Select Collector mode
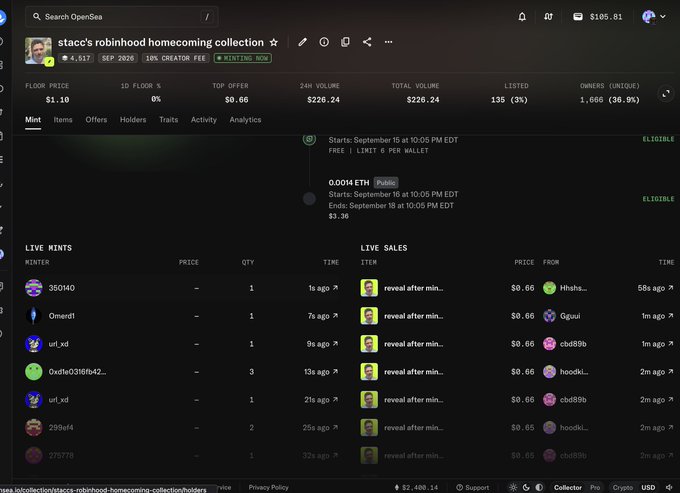The image size is (680, 493). 568,487
